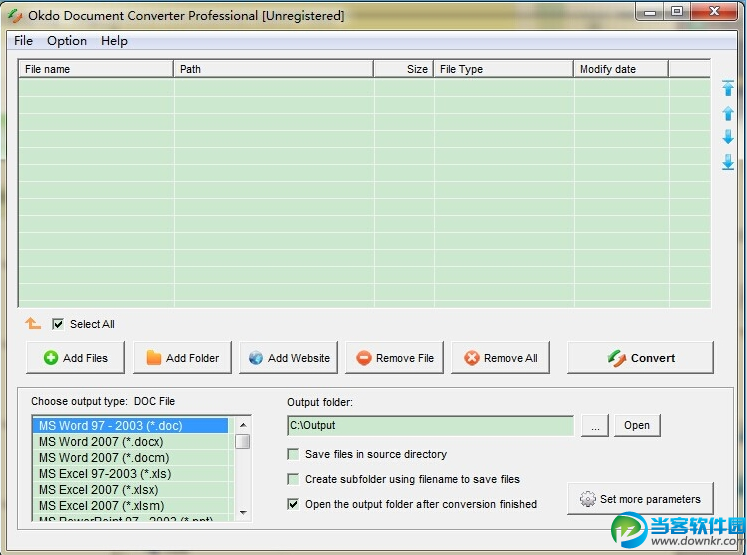Open the Option menu

tap(67, 41)
